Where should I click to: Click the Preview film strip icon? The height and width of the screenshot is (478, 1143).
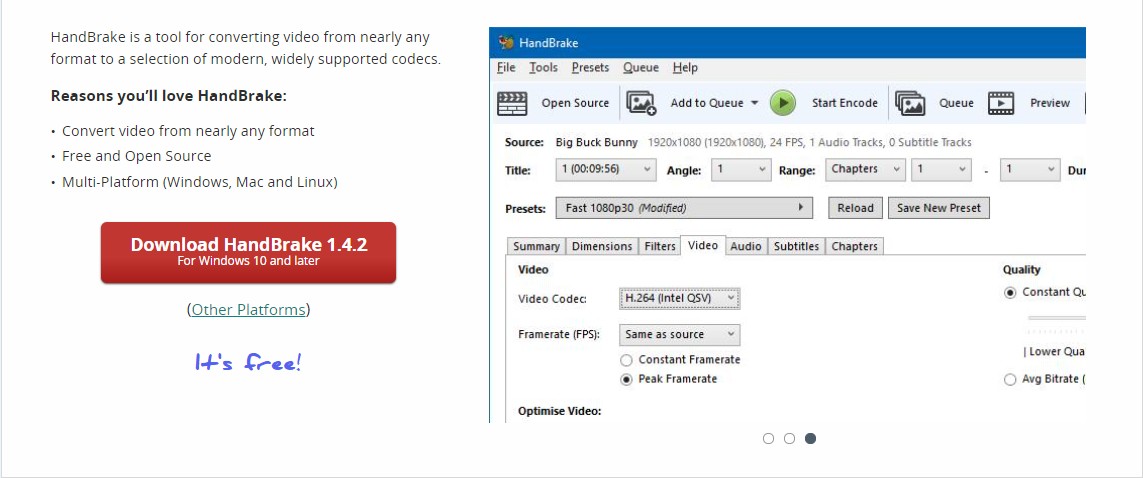pyautogui.click(x=1001, y=103)
